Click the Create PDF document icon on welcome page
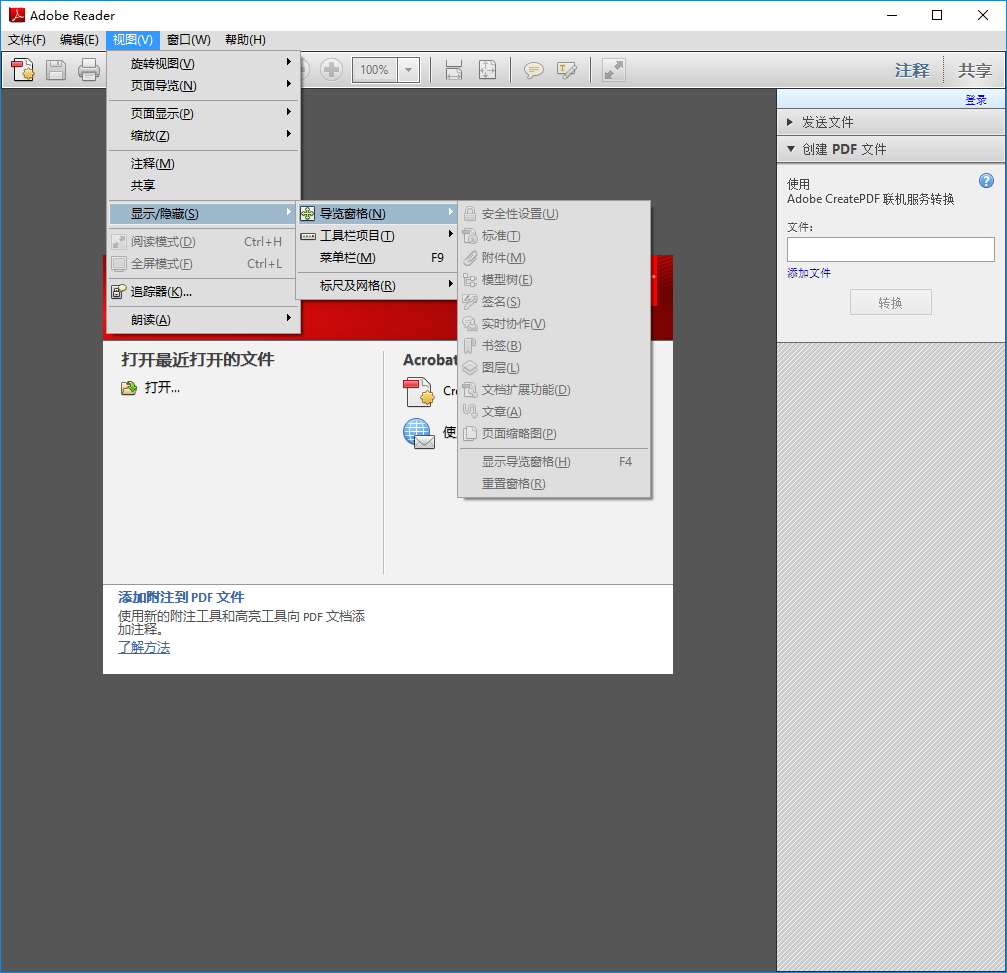Screen dimensions: 1007x973 tap(419, 392)
